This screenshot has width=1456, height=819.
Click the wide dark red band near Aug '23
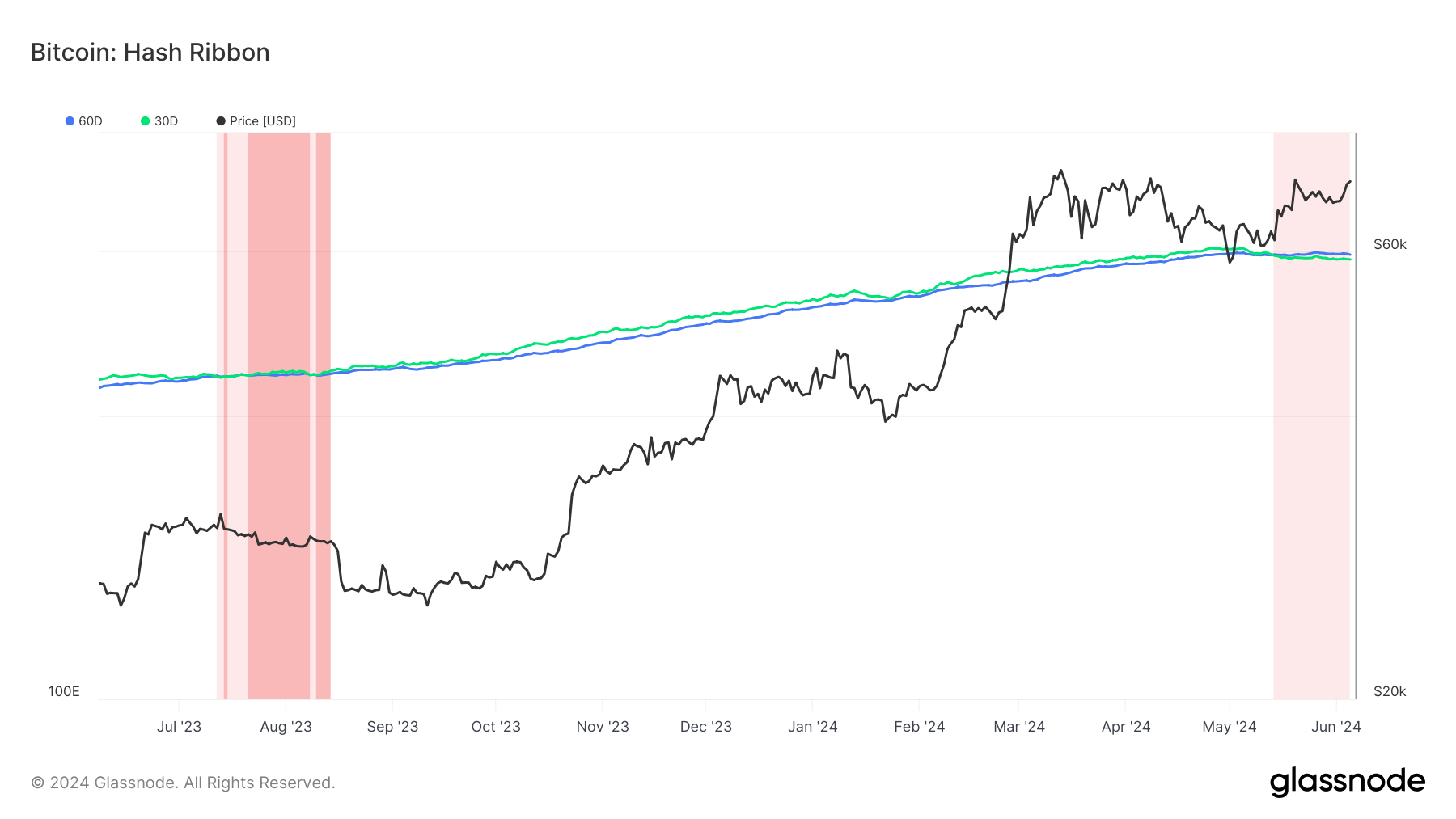[x=279, y=453]
